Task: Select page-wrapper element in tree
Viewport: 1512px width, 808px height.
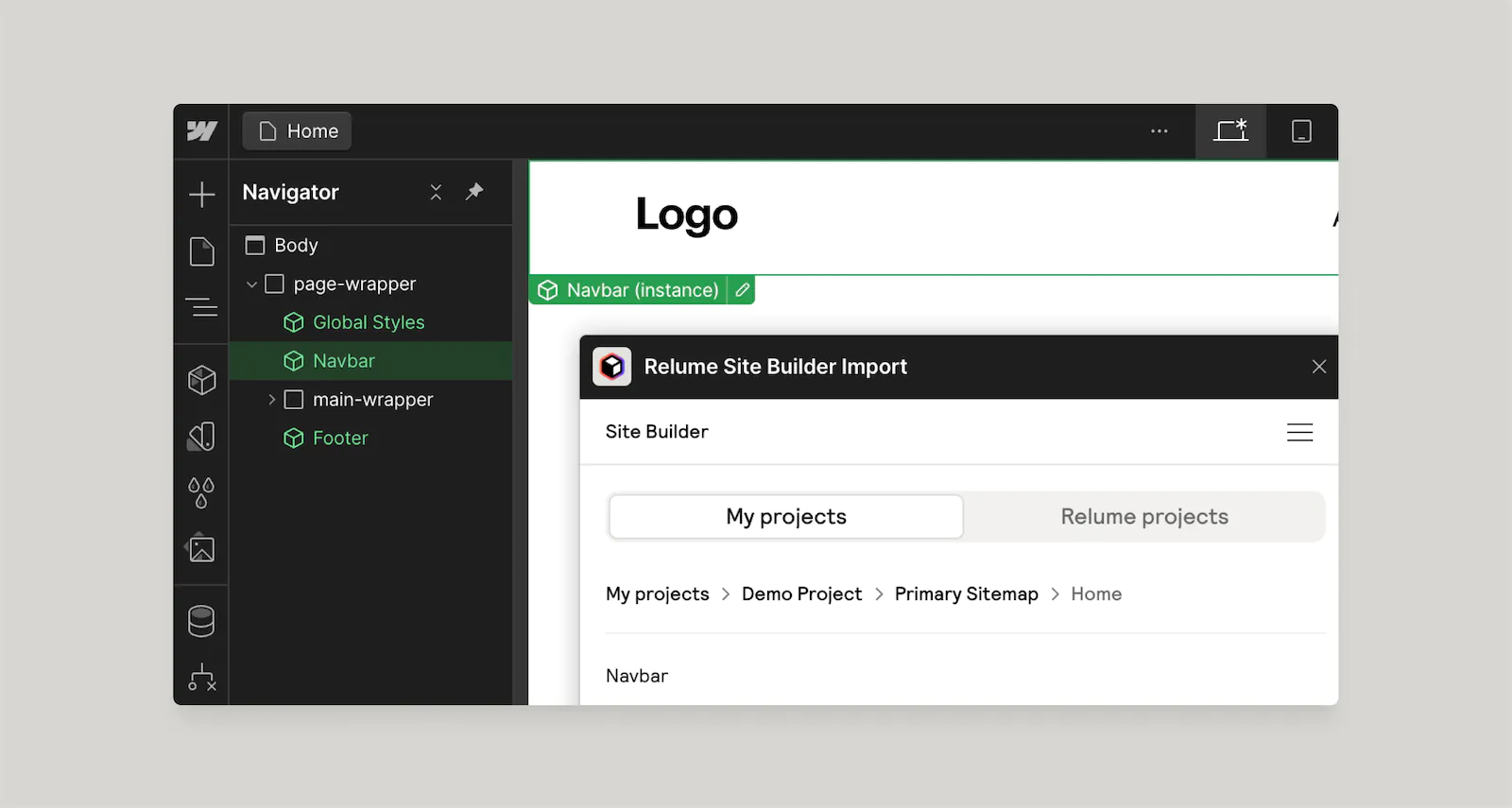Action: [x=354, y=284]
